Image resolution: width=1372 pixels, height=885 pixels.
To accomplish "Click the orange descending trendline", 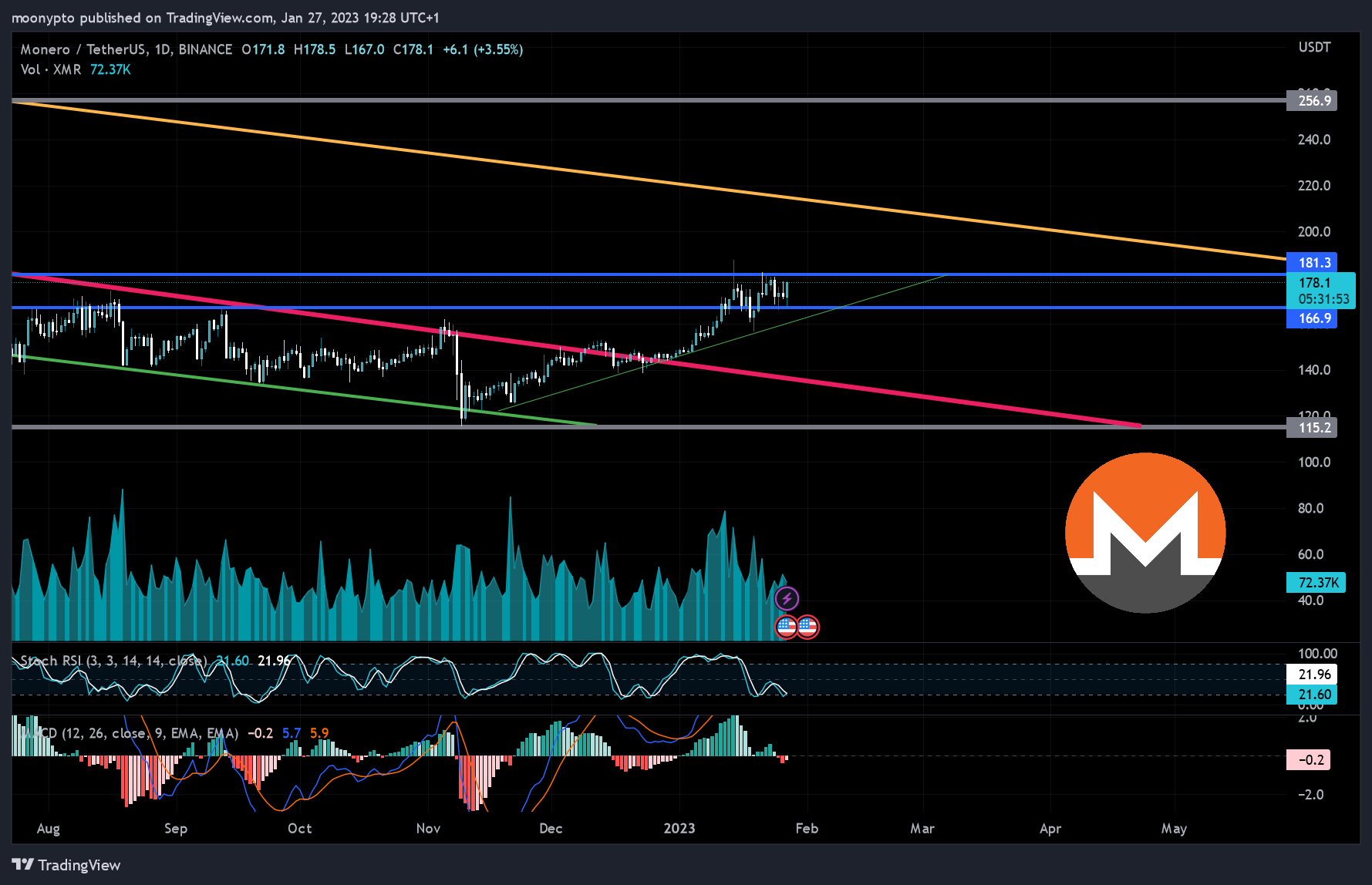I will [x=648, y=180].
